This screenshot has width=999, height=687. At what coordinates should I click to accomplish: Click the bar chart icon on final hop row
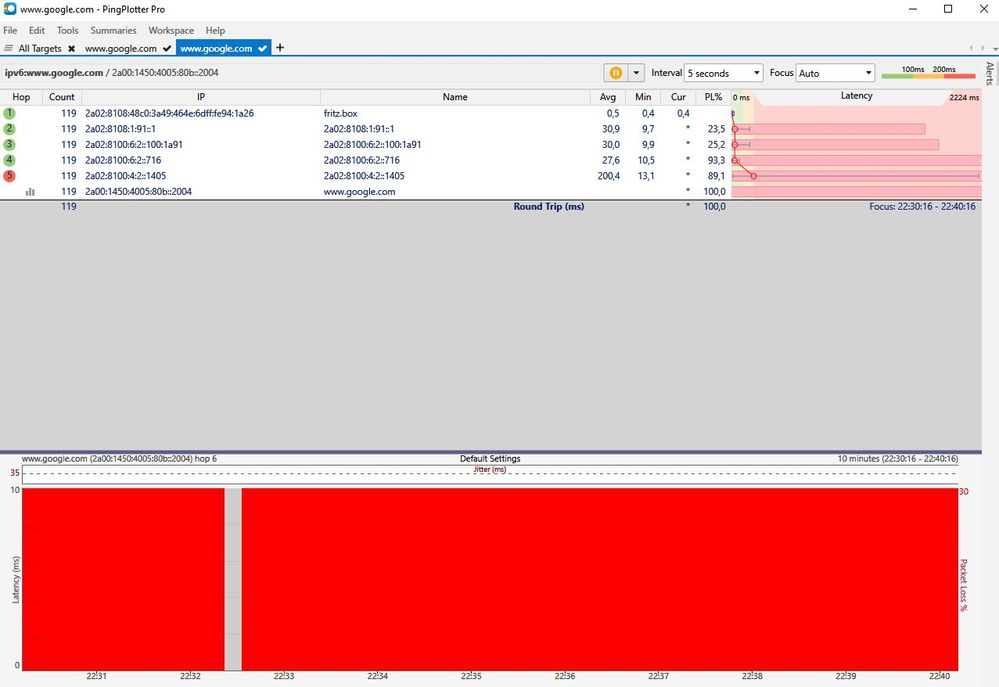tap(30, 191)
